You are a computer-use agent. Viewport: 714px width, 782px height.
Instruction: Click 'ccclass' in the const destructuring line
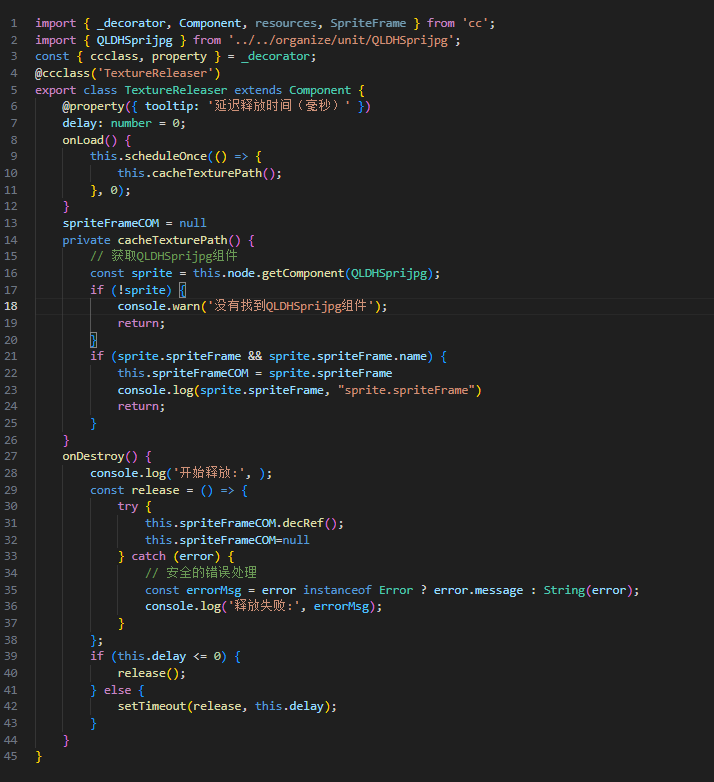[x=114, y=57]
